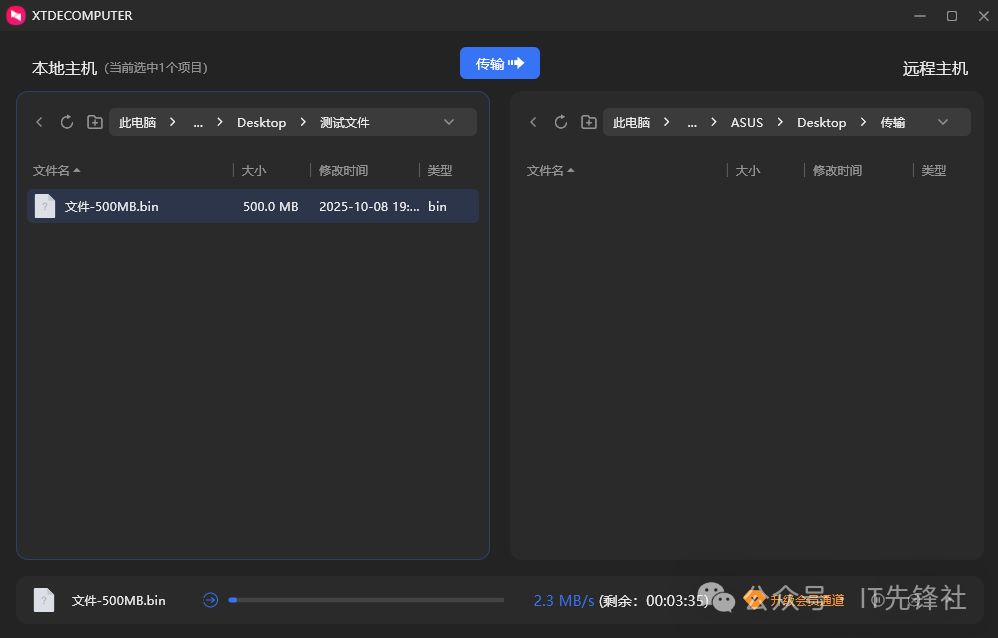Expand collapsed path ellipsis in remote breadcrumb
Image resolution: width=998 pixels, height=638 pixels.
tap(692, 122)
